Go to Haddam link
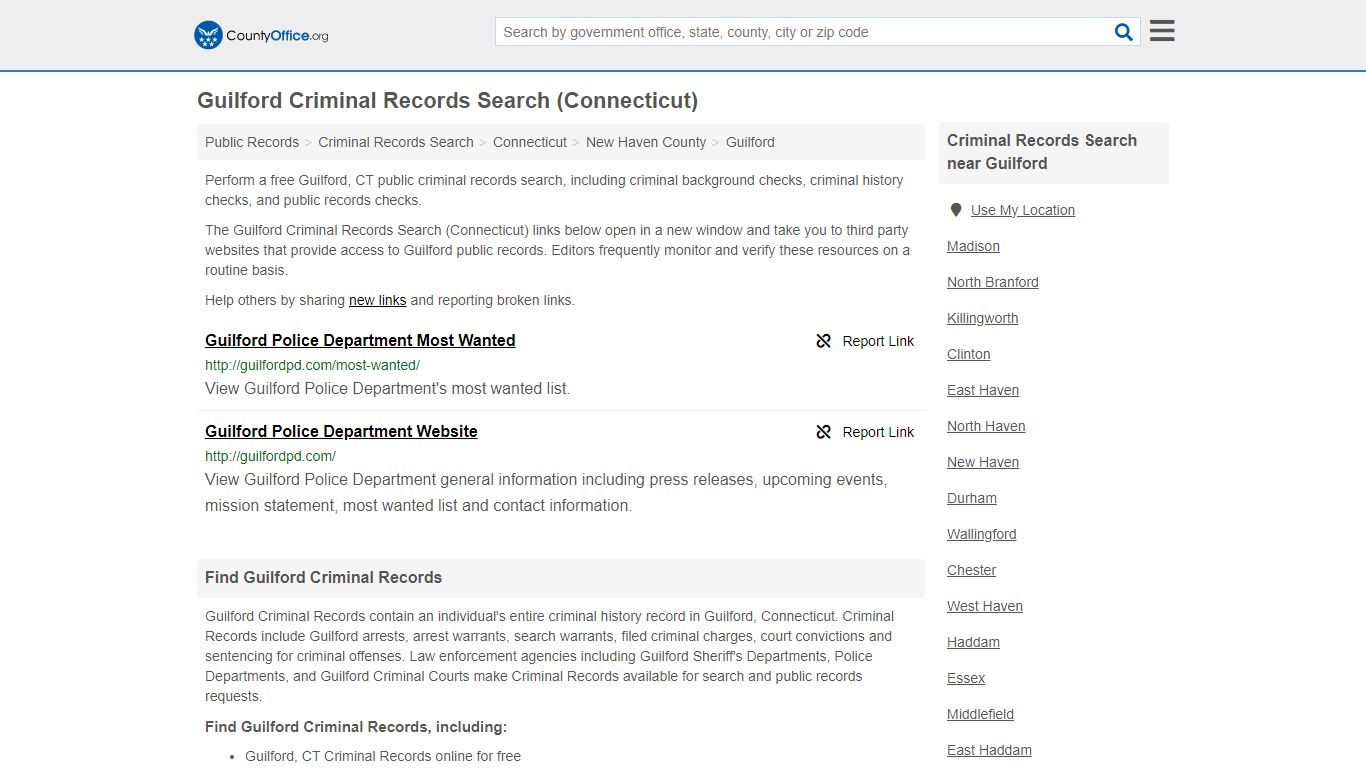 pos(974,642)
